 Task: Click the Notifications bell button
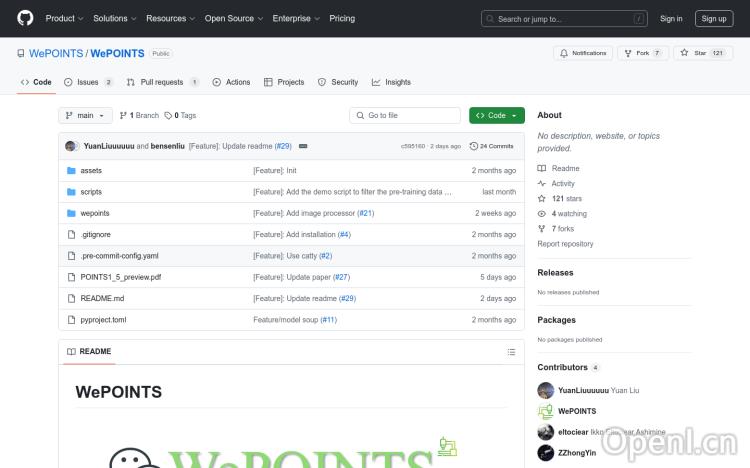click(x=583, y=53)
